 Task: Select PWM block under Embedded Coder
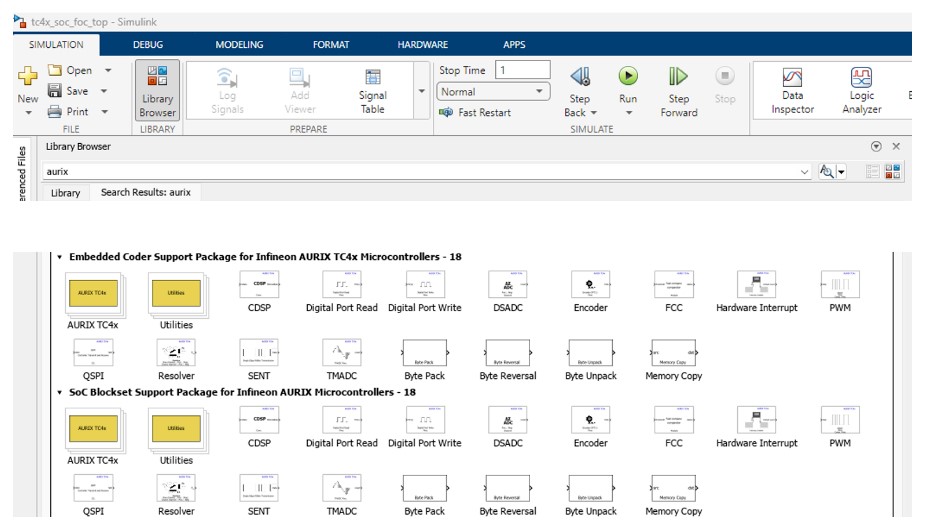[840, 291]
